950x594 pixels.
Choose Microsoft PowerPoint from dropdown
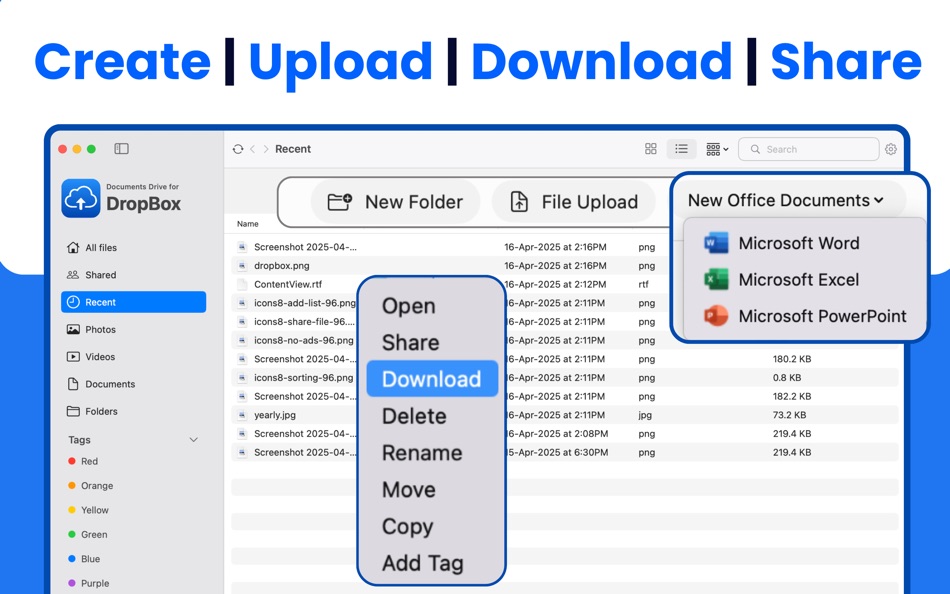(805, 316)
